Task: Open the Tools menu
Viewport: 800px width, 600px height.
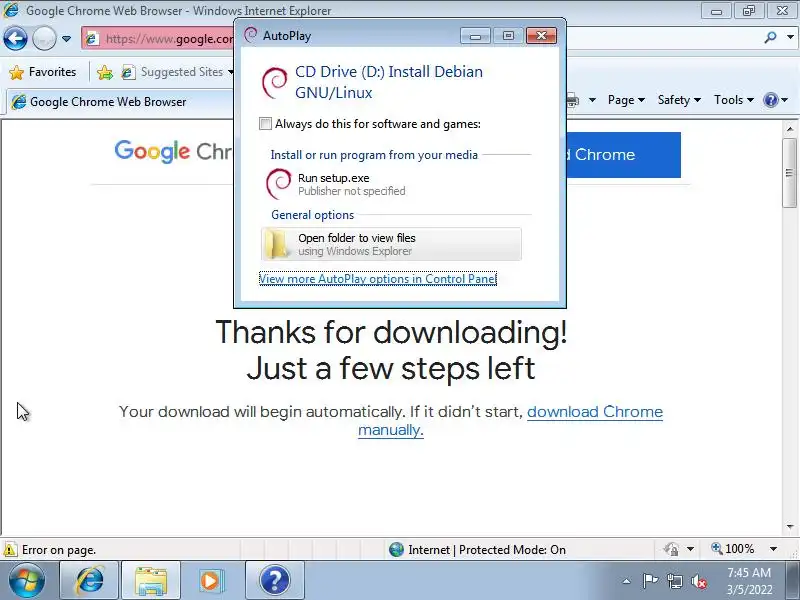Action: 734,100
